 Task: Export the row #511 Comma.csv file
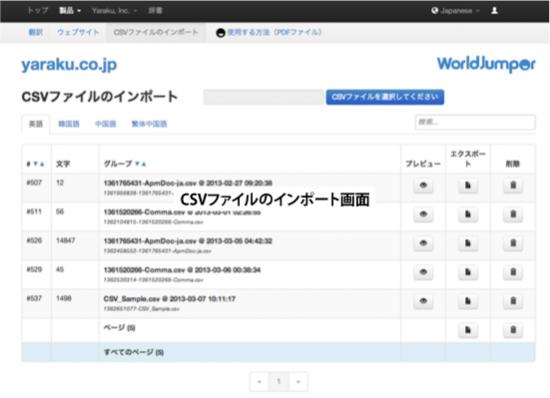coord(468,214)
